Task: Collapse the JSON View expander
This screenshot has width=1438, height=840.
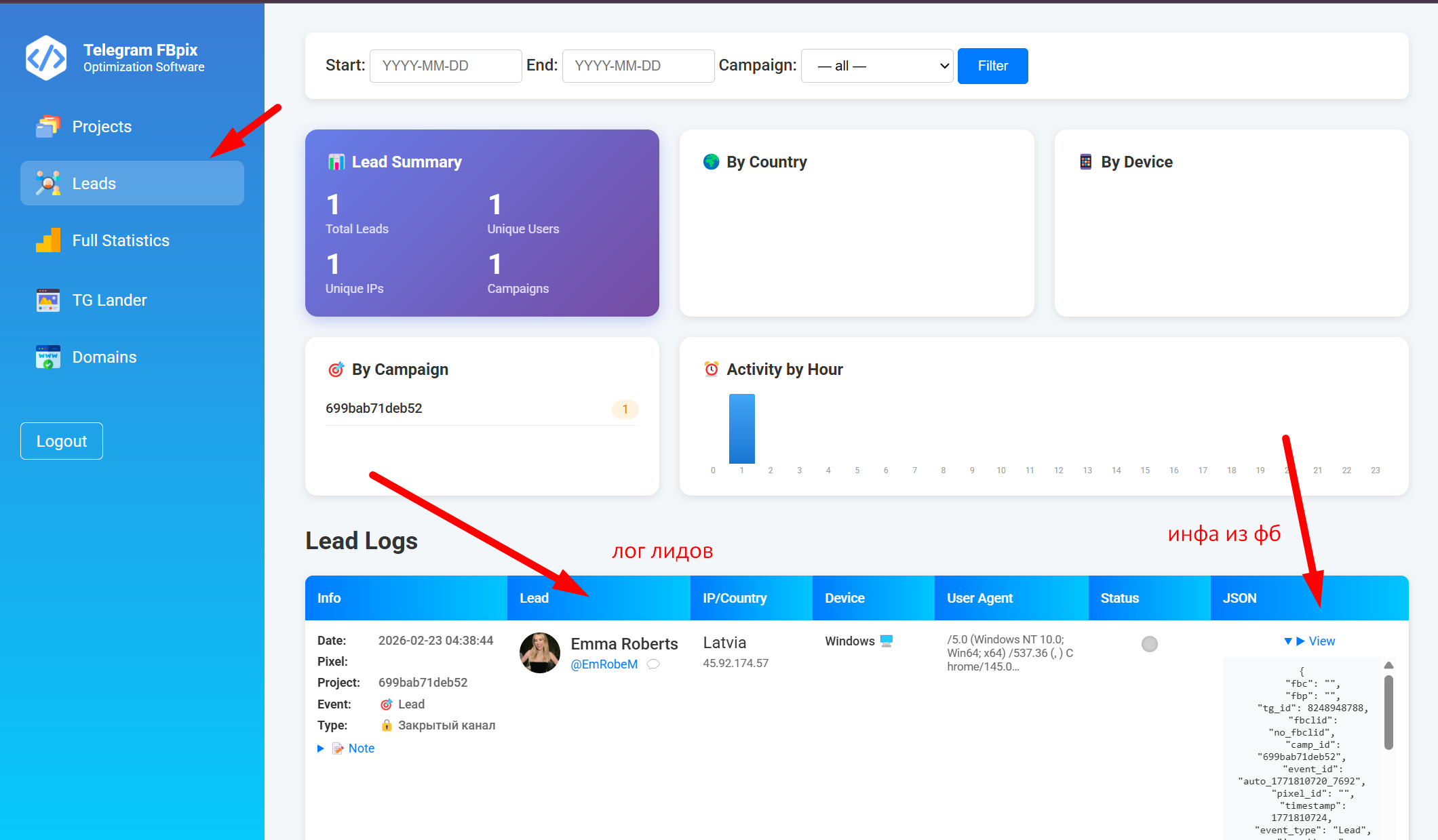Action: [x=1309, y=641]
